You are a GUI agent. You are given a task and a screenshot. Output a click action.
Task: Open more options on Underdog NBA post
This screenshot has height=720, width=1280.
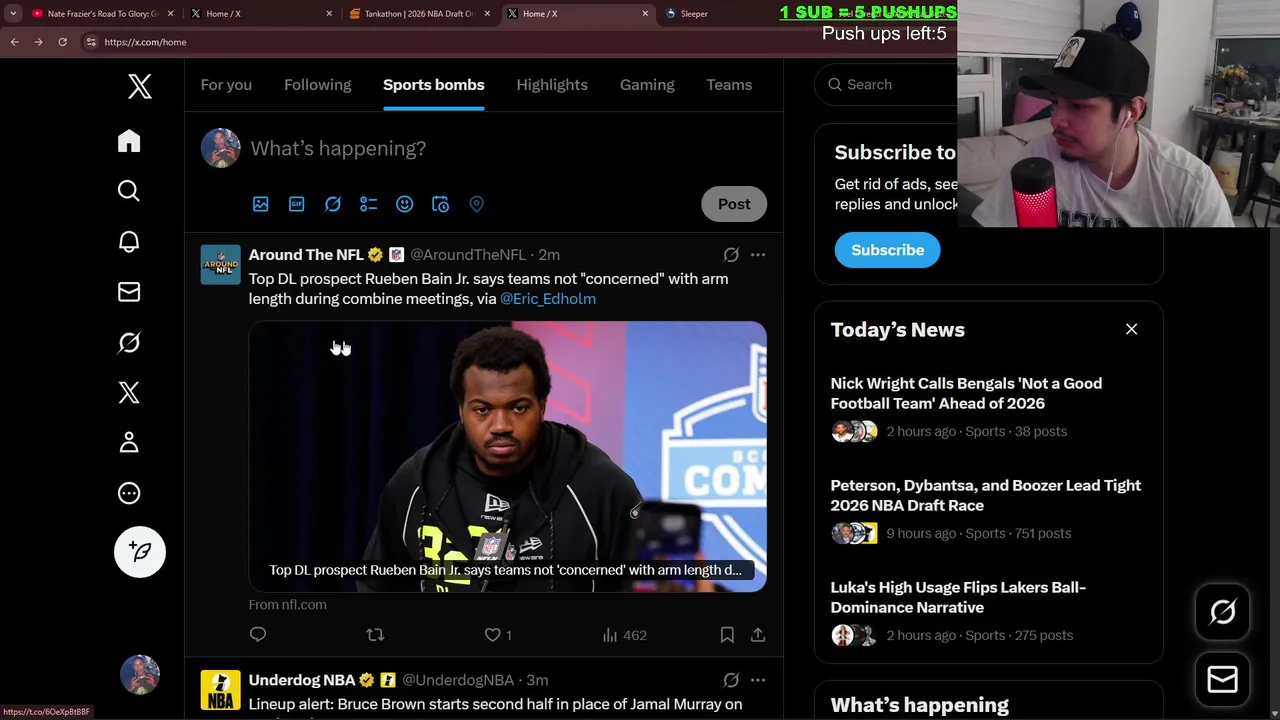click(758, 680)
